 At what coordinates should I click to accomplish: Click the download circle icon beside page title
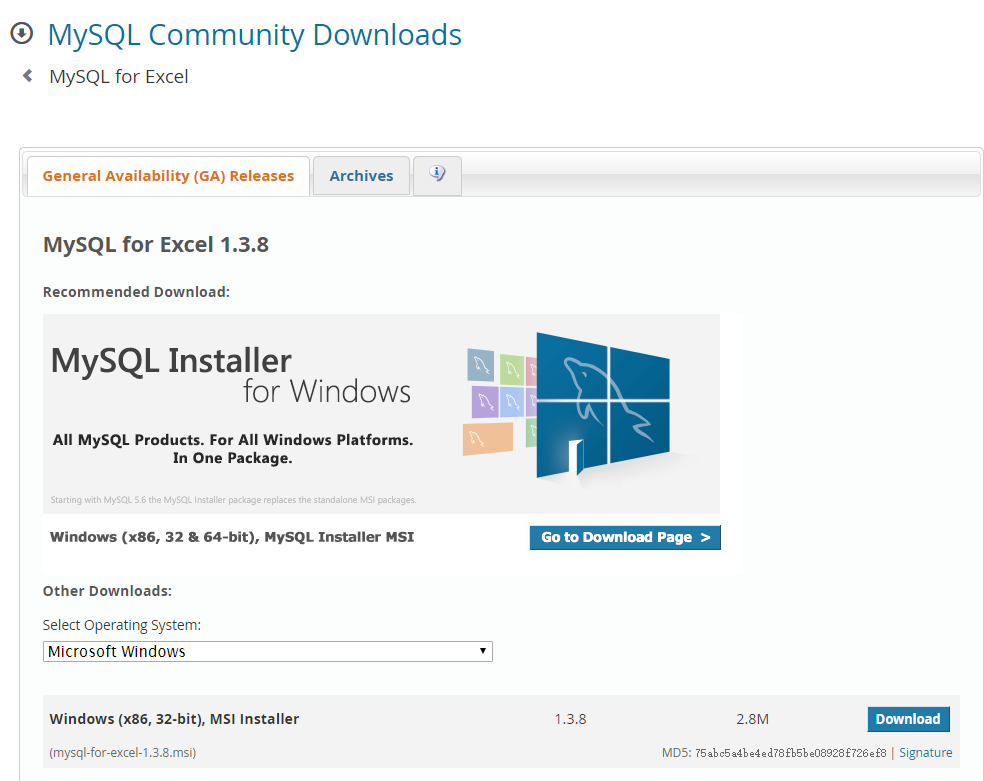[22, 33]
